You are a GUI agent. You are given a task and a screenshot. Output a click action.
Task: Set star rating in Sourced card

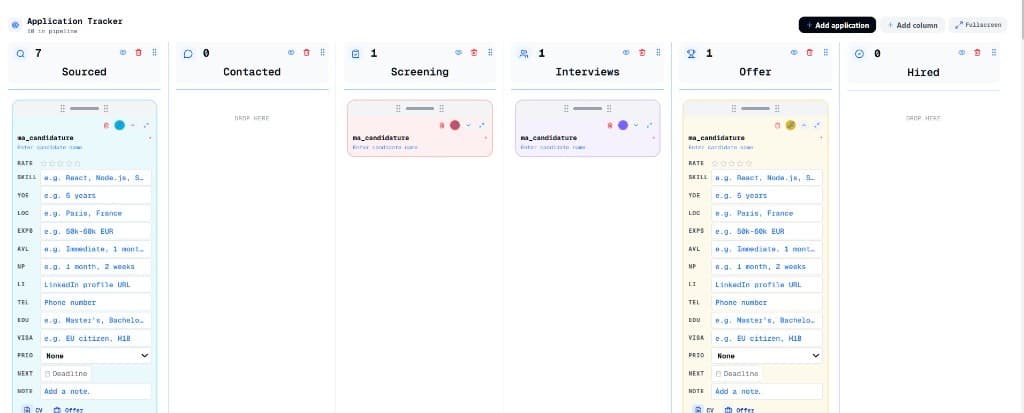tap(61, 163)
